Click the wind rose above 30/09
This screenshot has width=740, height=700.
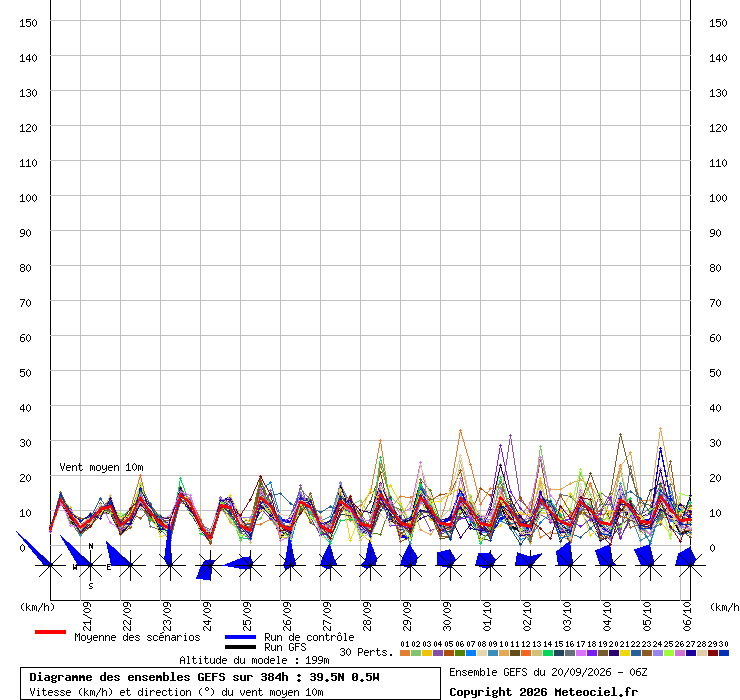coord(450,565)
